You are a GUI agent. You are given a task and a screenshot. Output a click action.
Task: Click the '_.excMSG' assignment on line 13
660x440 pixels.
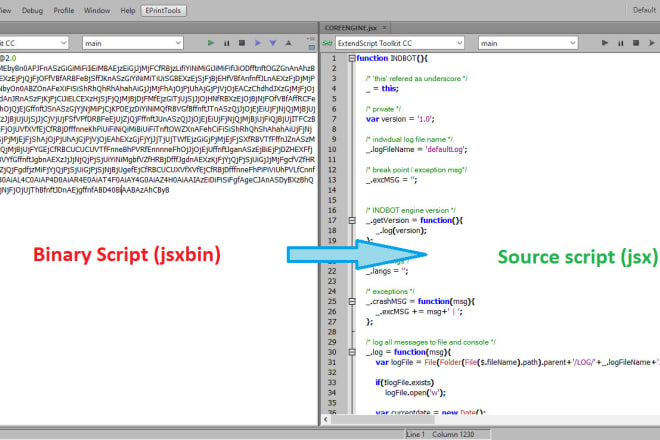(x=391, y=180)
